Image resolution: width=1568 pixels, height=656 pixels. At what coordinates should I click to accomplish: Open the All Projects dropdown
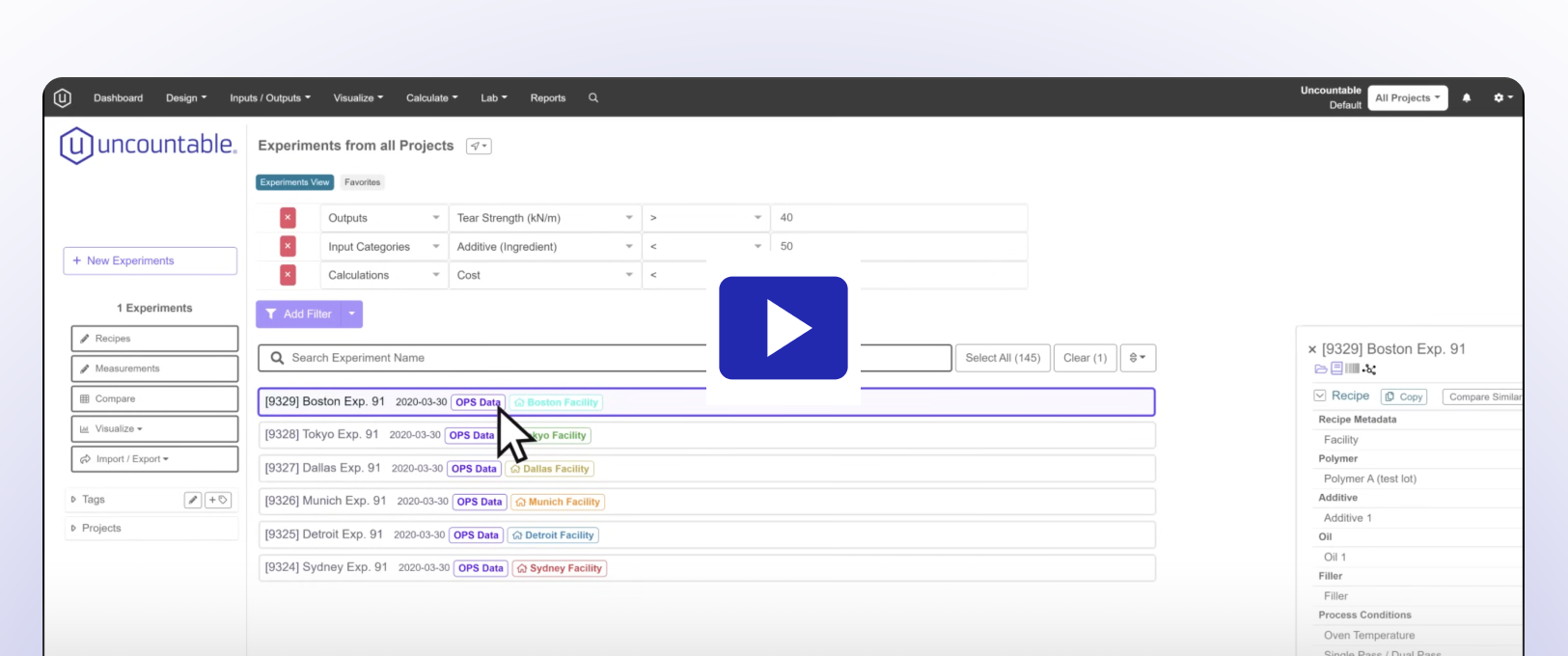[x=1408, y=97]
